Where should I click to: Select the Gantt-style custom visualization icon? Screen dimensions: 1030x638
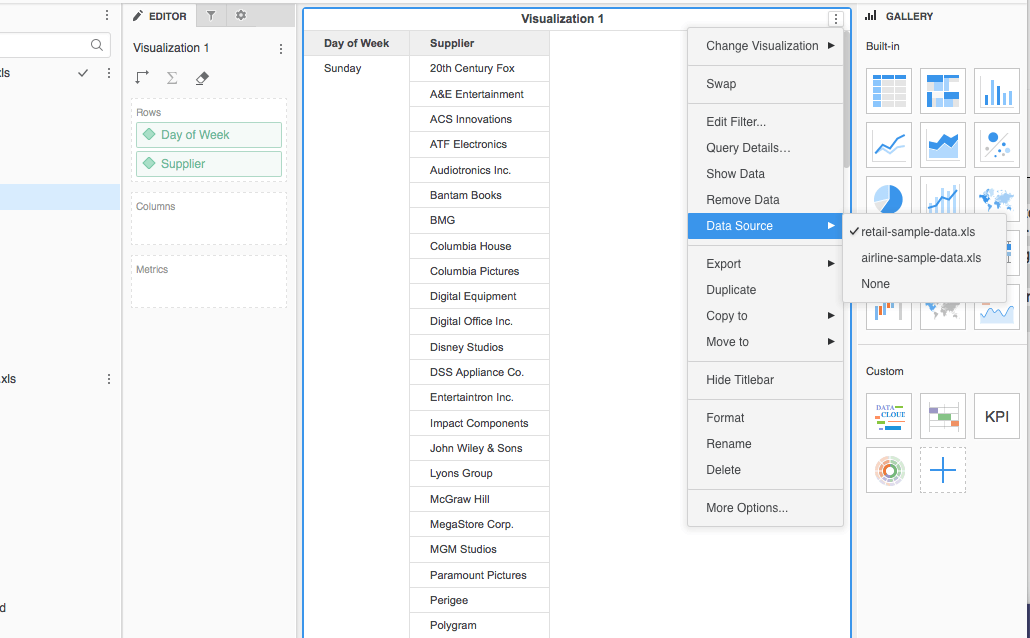943,416
